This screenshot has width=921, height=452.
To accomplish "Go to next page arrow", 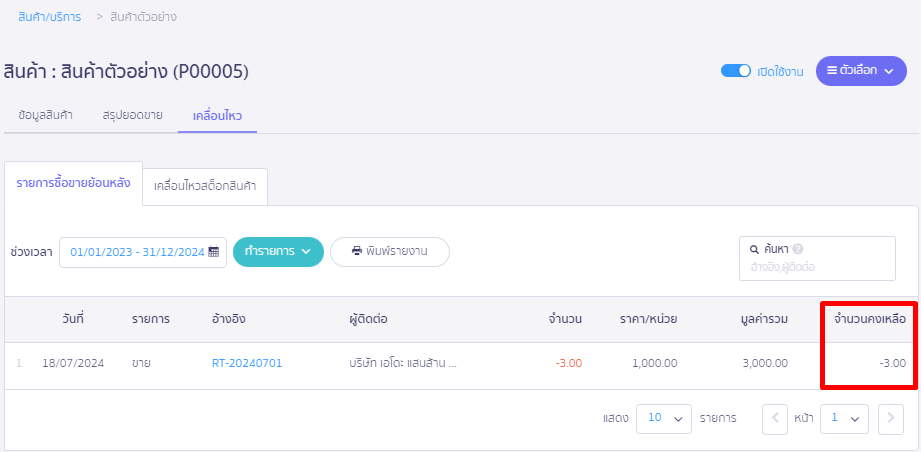I will tap(890, 419).
